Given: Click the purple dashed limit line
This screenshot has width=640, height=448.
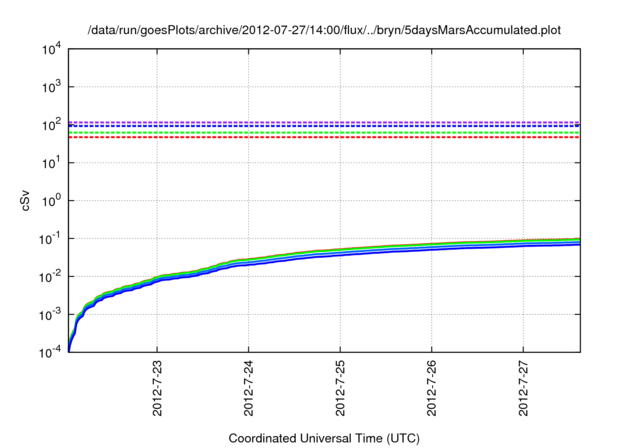Looking at the screenshot, I should [x=324, y=122].
